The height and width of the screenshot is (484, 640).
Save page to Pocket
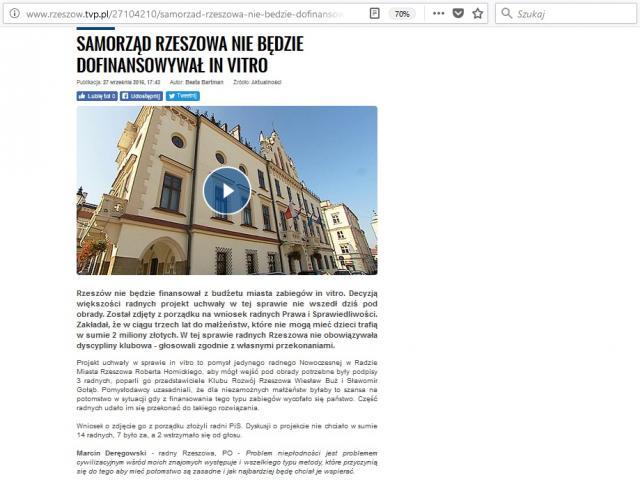click(457, 14)
